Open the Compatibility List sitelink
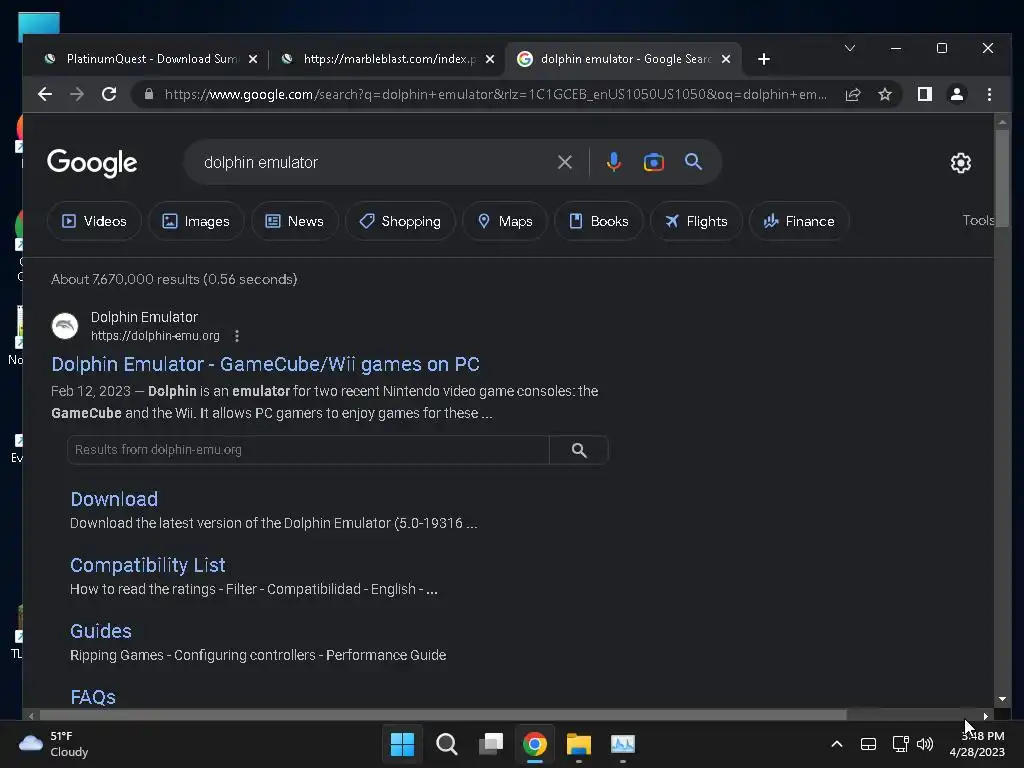Screen dimensions: 1024x768 148,566
